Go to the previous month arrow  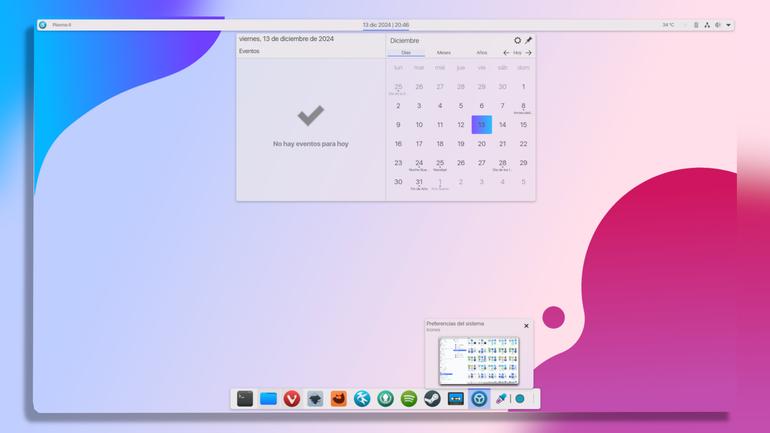(506, 53)
